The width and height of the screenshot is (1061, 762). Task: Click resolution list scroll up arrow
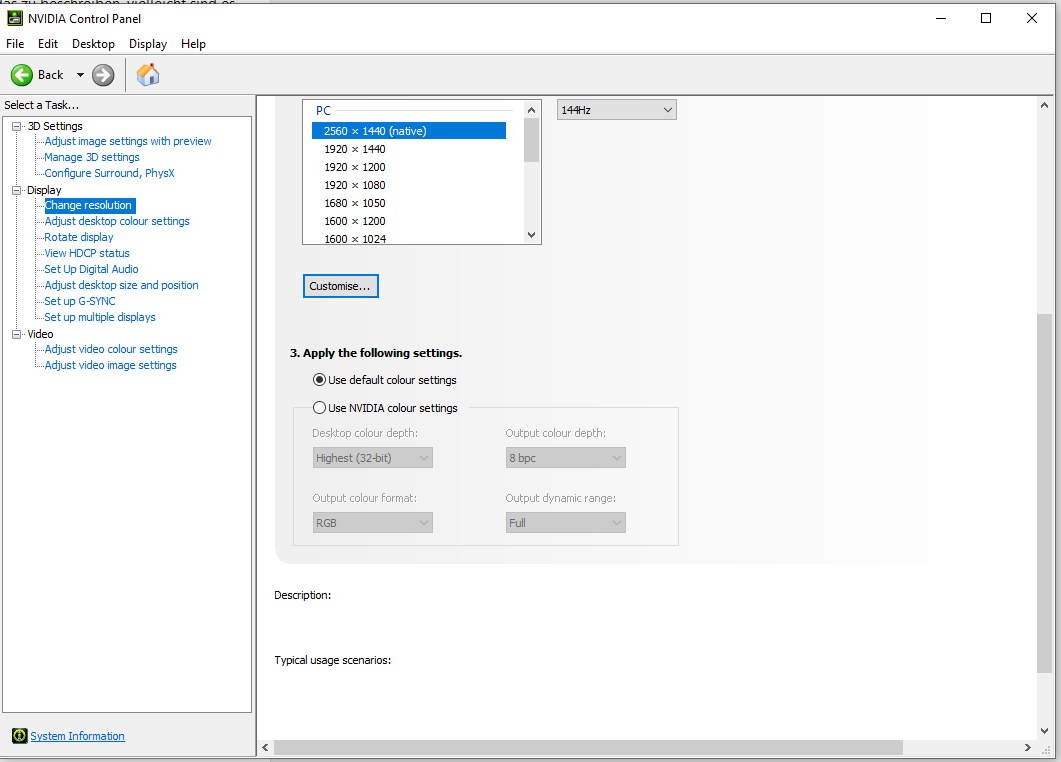[531, 110]
